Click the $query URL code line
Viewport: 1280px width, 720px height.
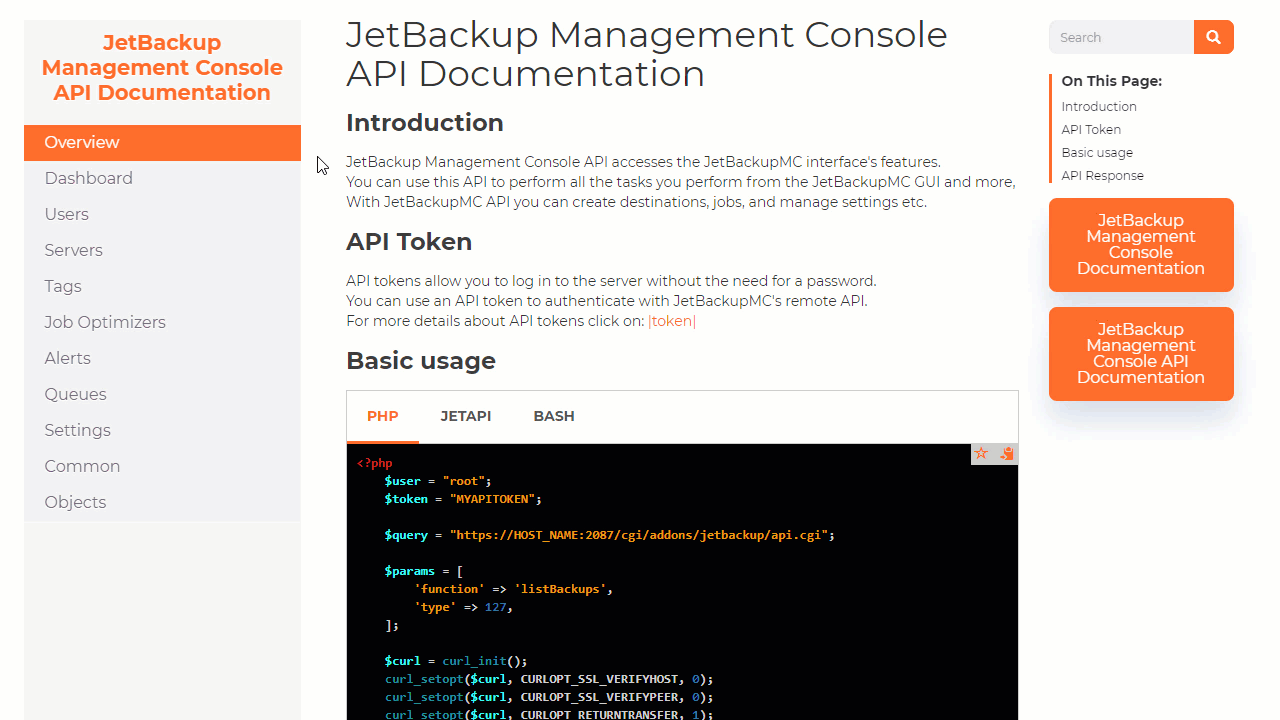point(609,535)
